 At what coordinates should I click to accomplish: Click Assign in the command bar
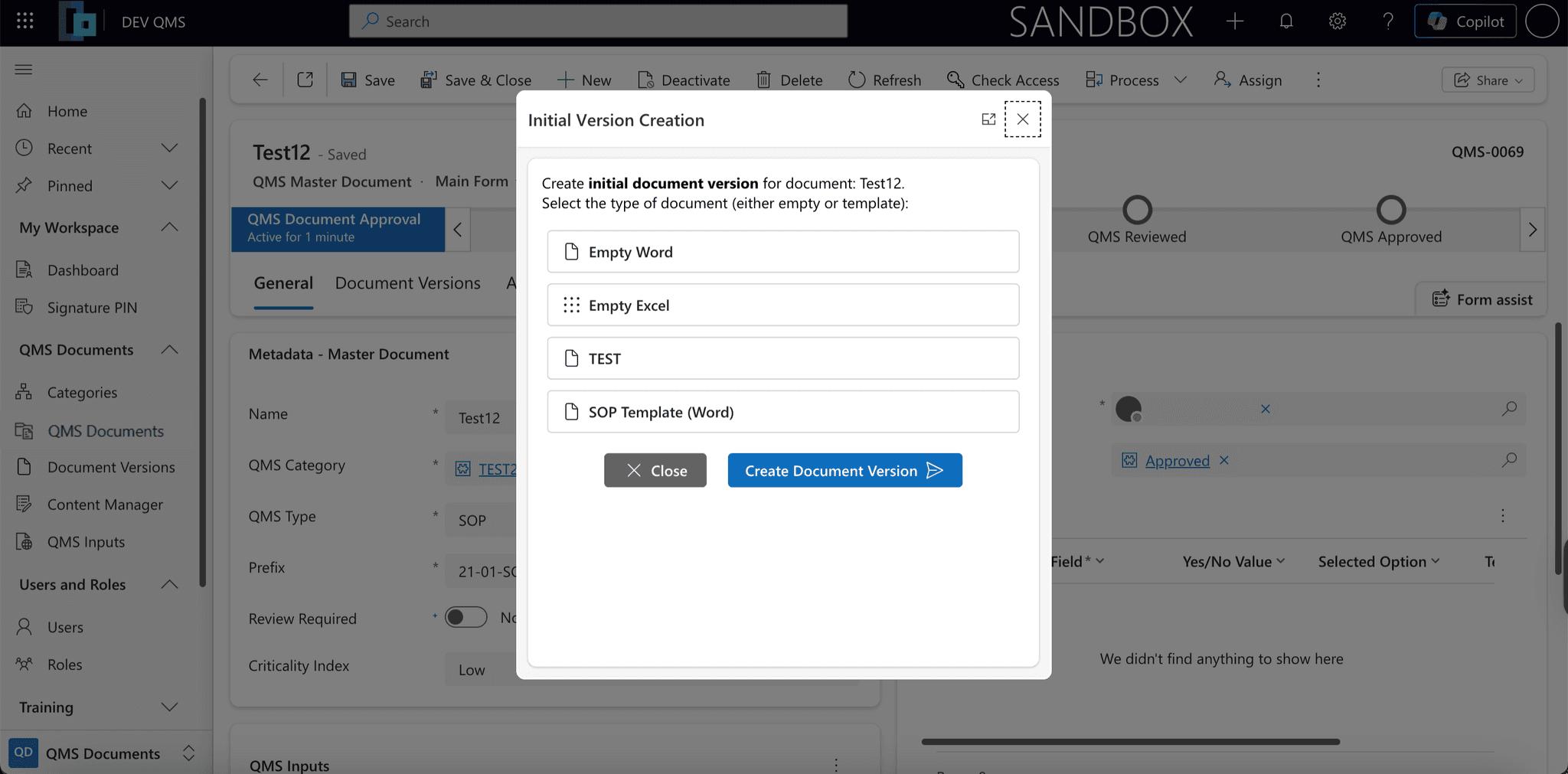point(1248,80)
